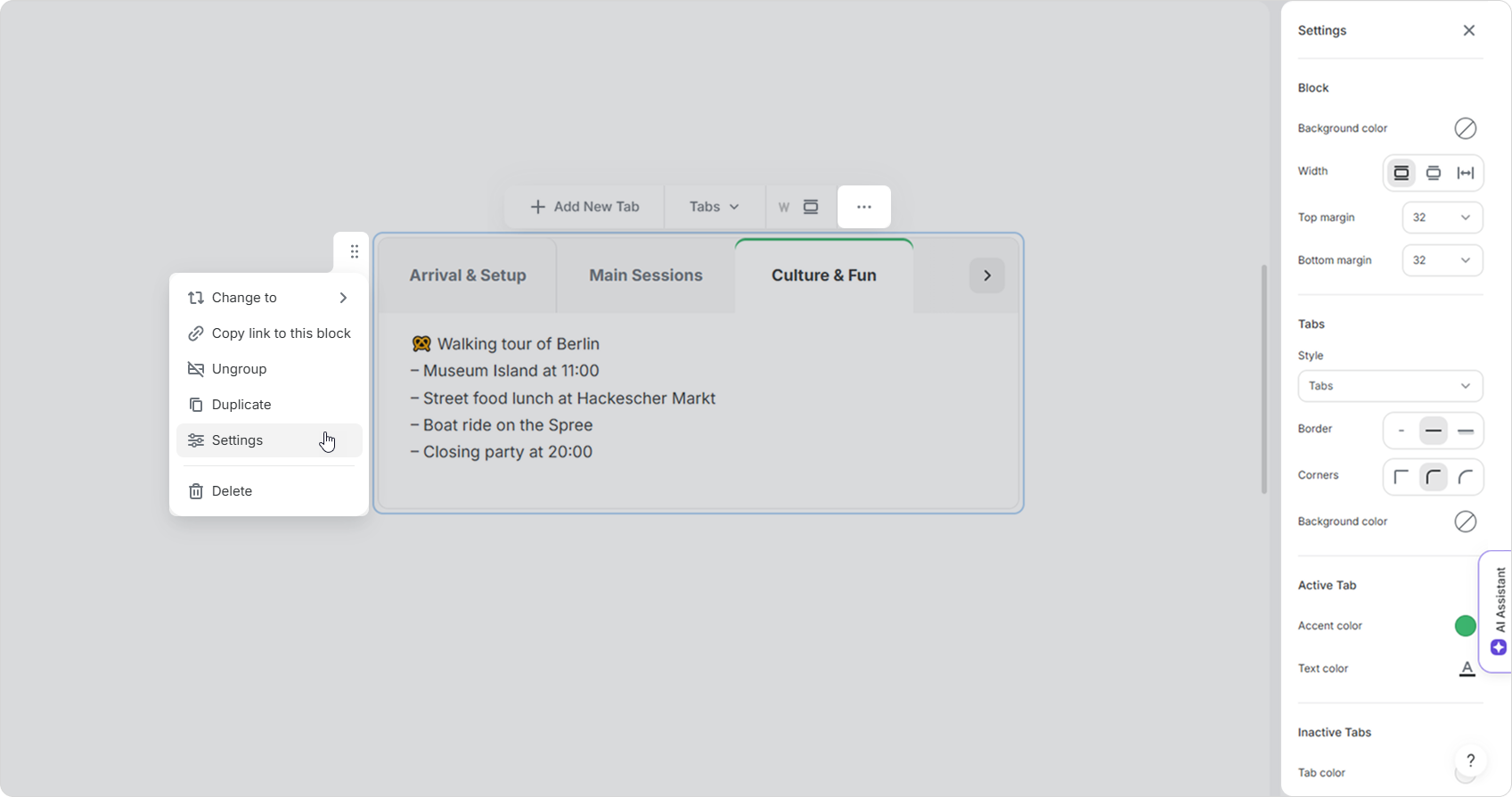The height and width of the screenshot is (797, 1512).
Task: Select the most rounded corners option
Action: click(1466, 478)
